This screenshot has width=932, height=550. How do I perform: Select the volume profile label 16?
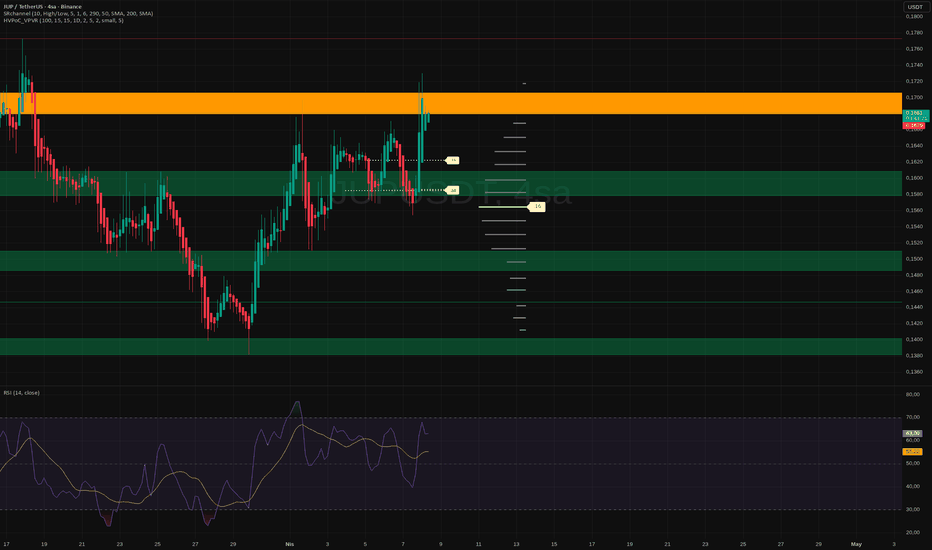(537, 206)
